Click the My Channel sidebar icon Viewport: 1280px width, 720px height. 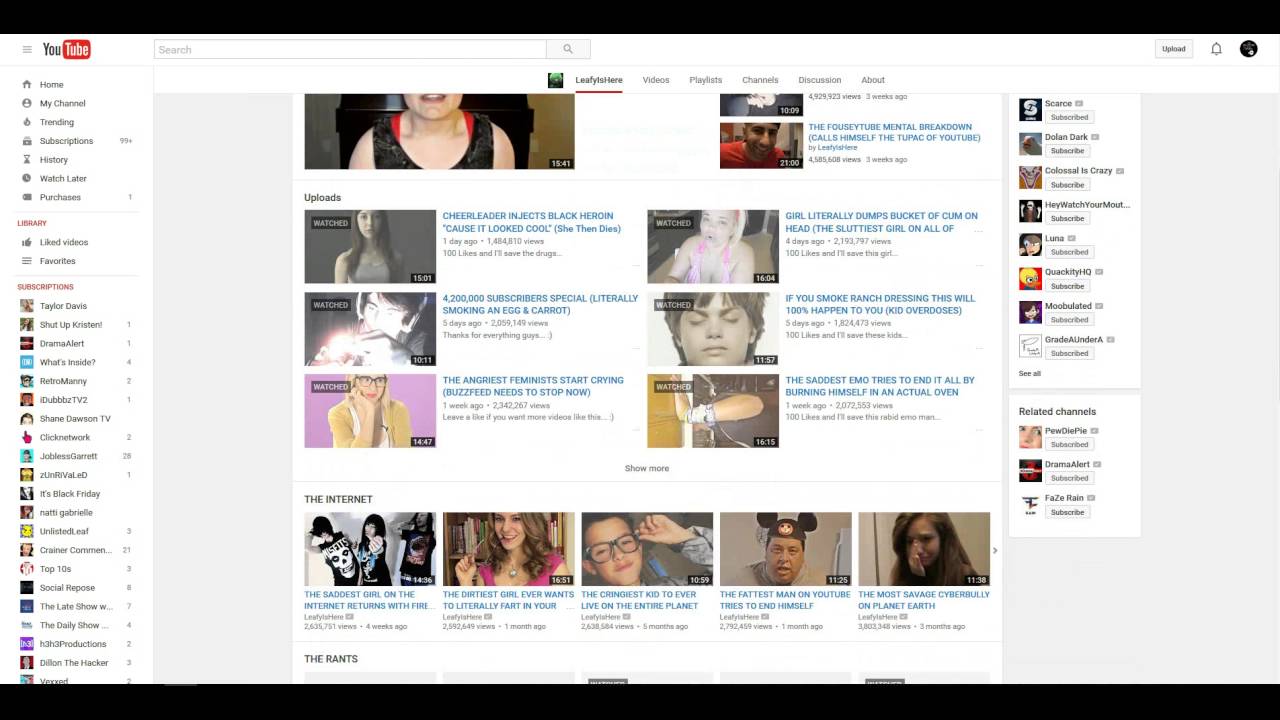point(27,103)
